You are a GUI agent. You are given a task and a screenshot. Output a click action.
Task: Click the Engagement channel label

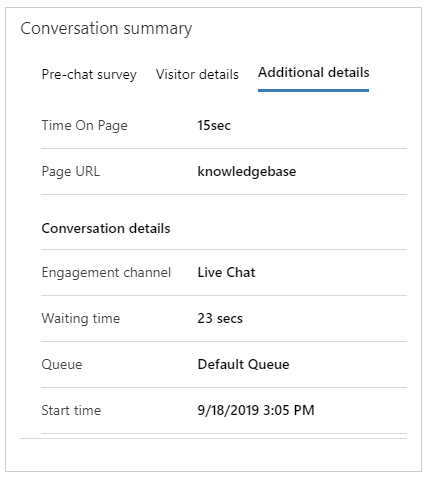point(106,272)
